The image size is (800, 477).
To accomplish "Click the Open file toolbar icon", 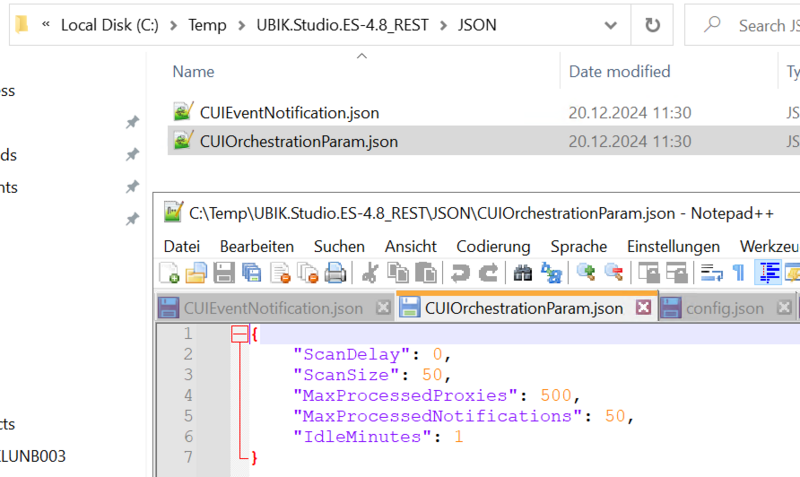I will click(197, 272).
